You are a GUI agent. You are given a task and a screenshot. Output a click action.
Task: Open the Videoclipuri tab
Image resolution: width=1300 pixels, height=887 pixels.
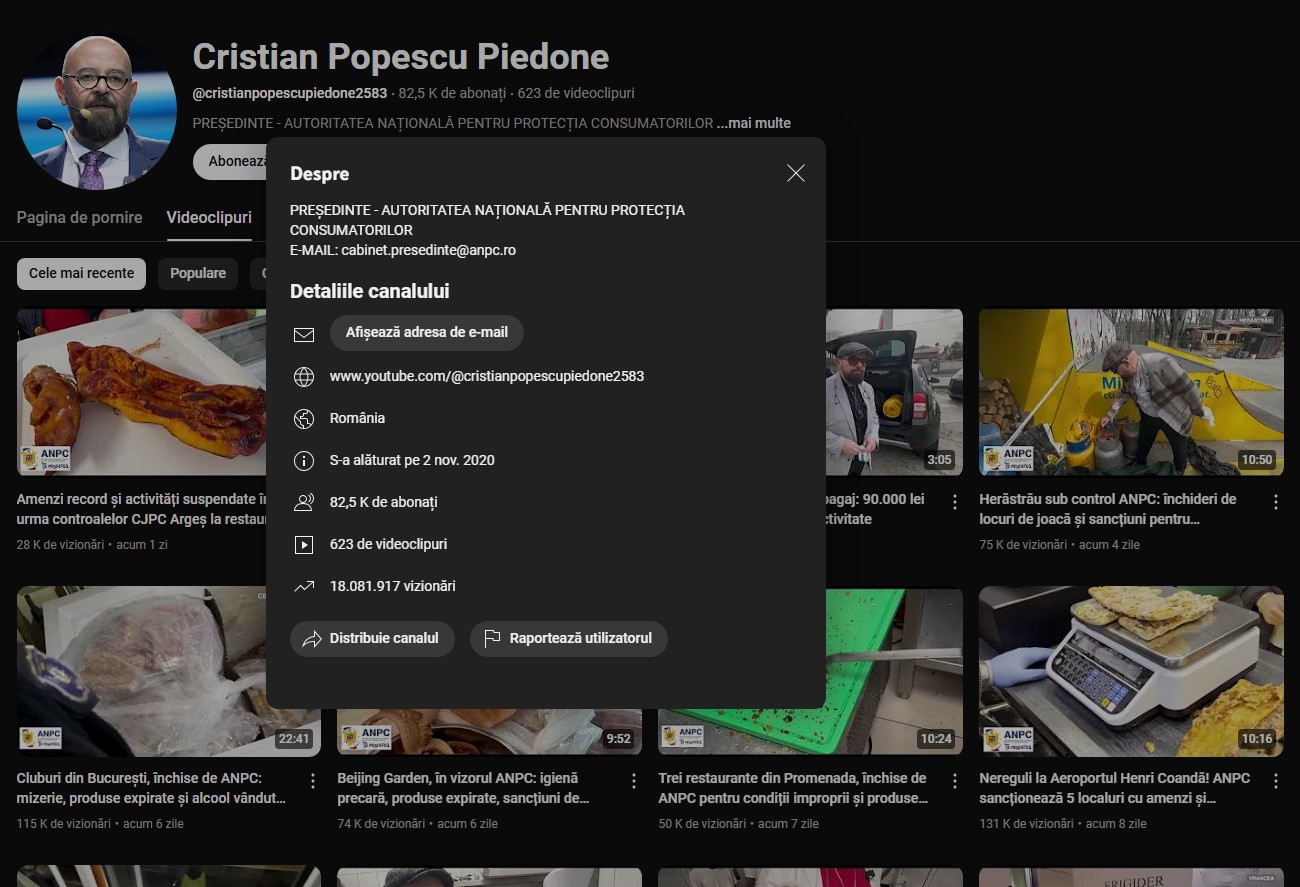pos(209,218)
